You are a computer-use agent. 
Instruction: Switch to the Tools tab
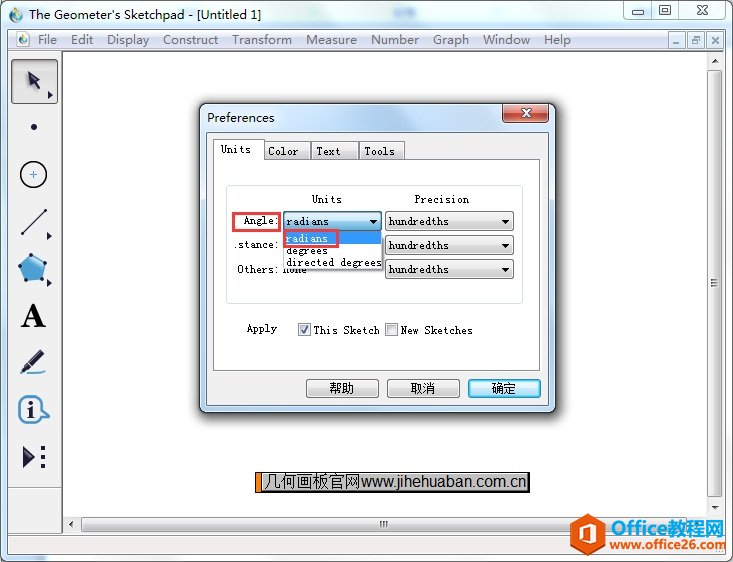(x=380, y=151)
